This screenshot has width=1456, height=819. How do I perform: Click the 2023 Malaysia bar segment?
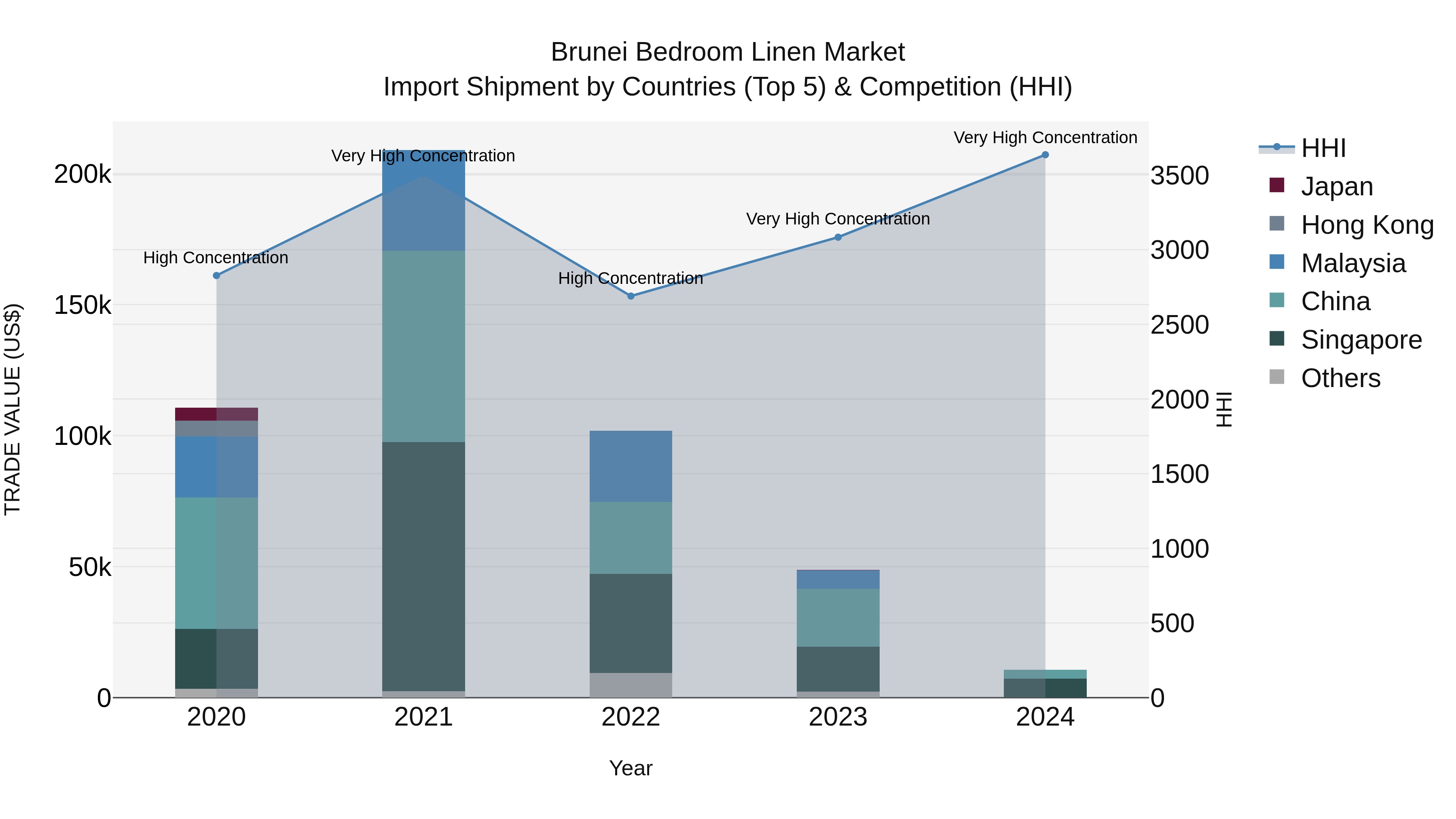pyautogui.click(x=838, y=580)
